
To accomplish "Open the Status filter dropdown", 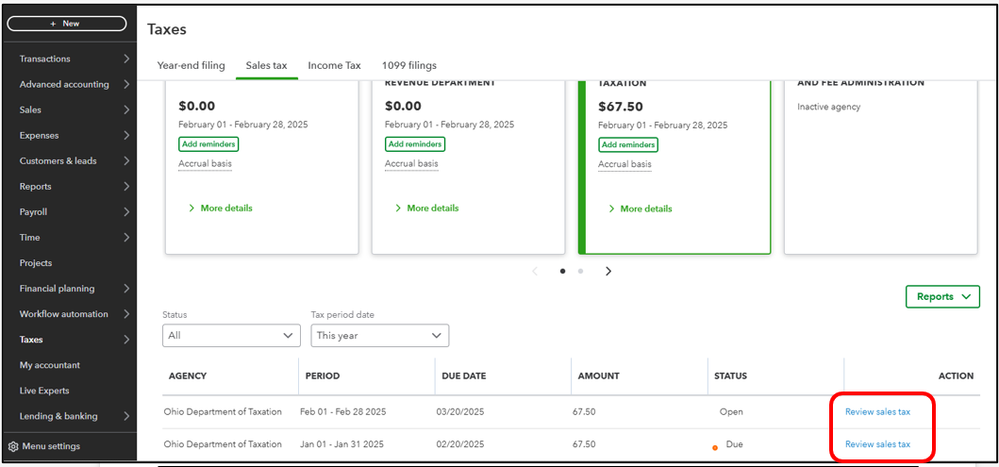I will 231,336.
